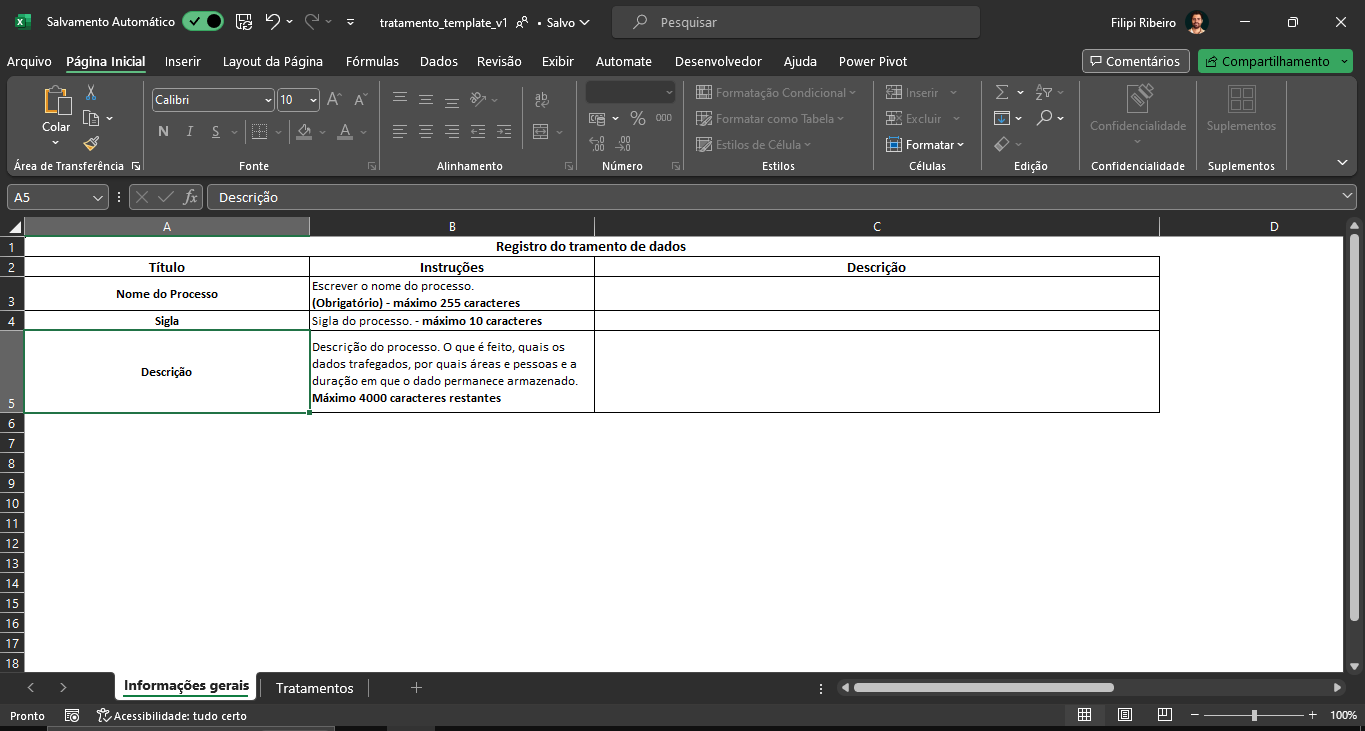Apply Bold formatting with the N button

pyautogui.click(x=163, y=132)
